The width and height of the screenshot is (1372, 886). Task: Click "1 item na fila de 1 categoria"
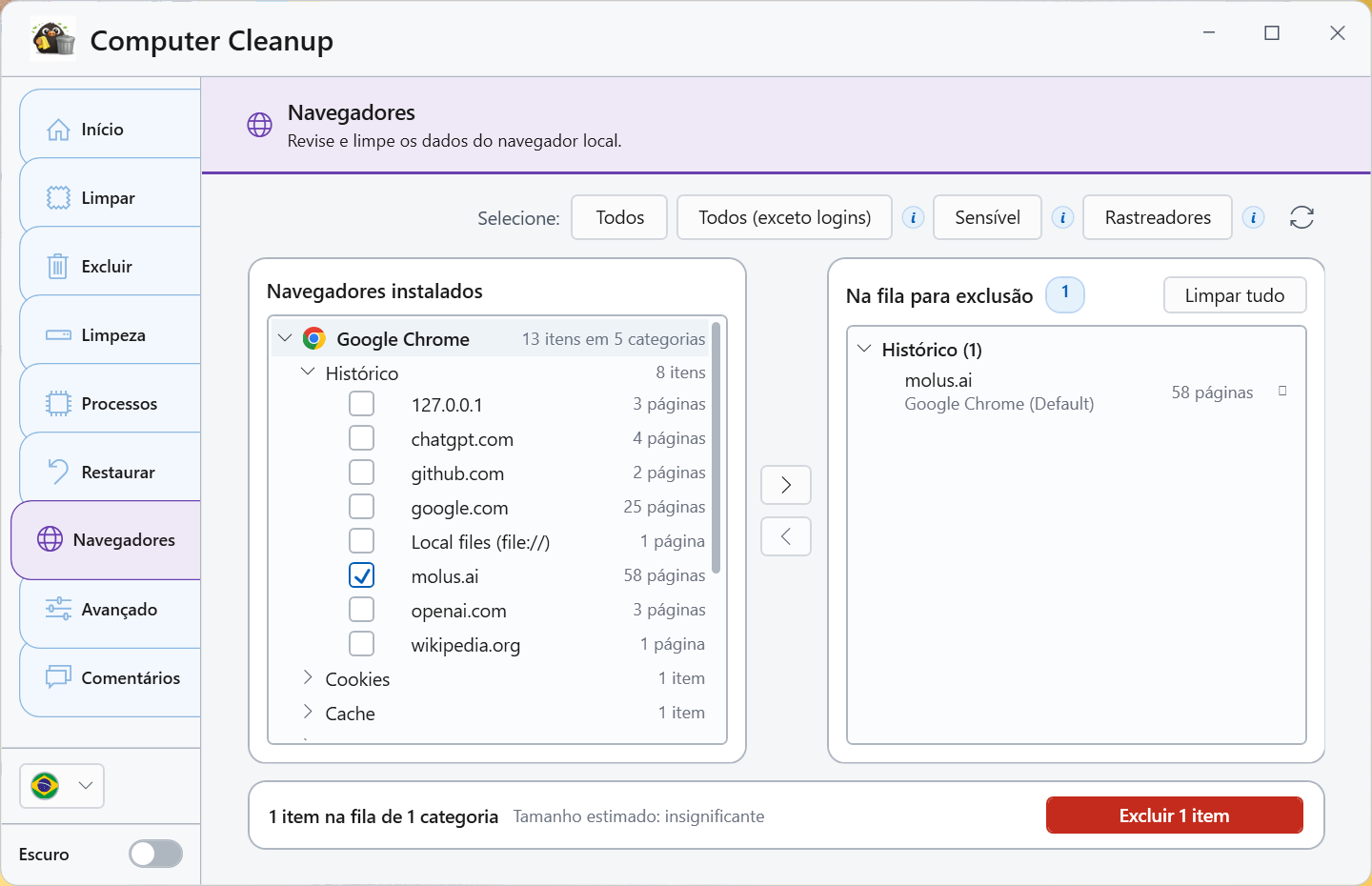coord(383,816)
